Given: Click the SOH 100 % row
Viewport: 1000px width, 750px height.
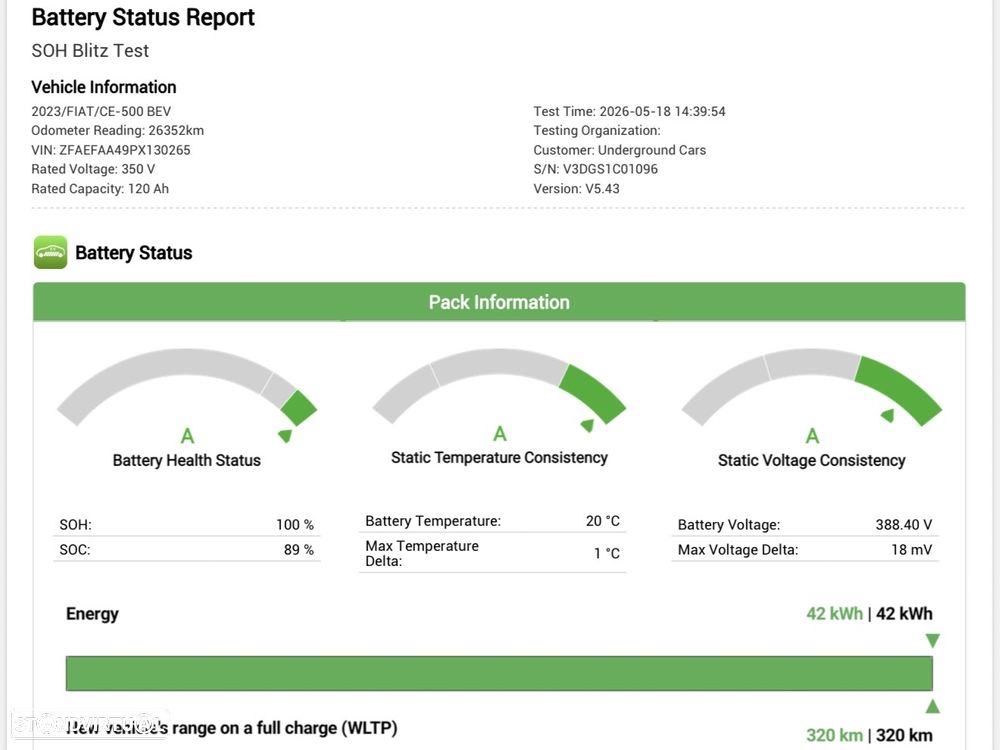Looking at the screenshot, I should [187, 525].
